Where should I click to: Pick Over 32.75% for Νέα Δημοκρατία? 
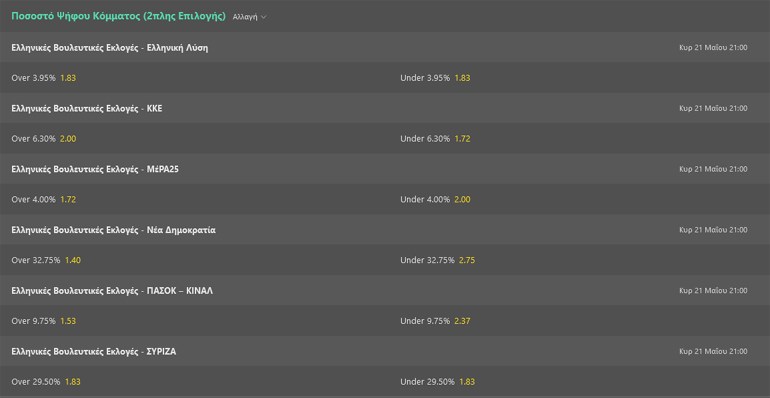tap(46, 260)
